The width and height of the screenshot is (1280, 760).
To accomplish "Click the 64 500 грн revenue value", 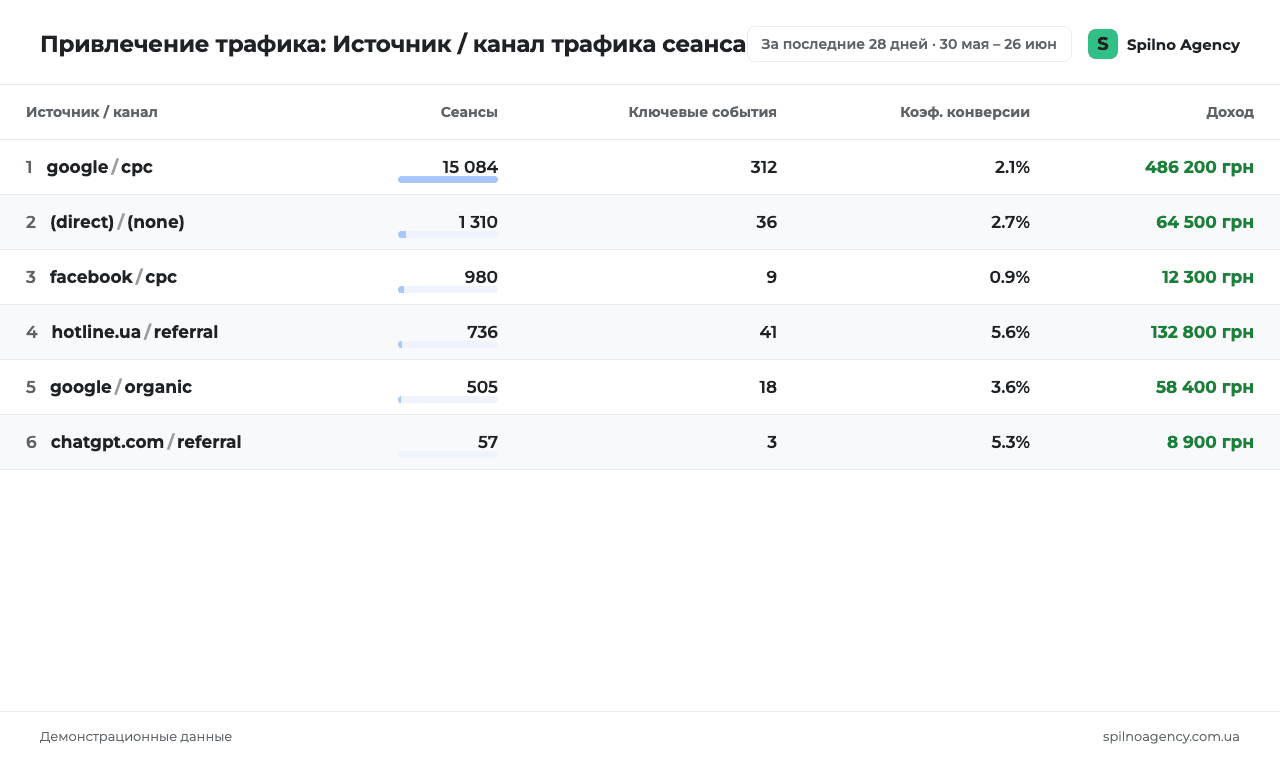I will coord(1205,222).
